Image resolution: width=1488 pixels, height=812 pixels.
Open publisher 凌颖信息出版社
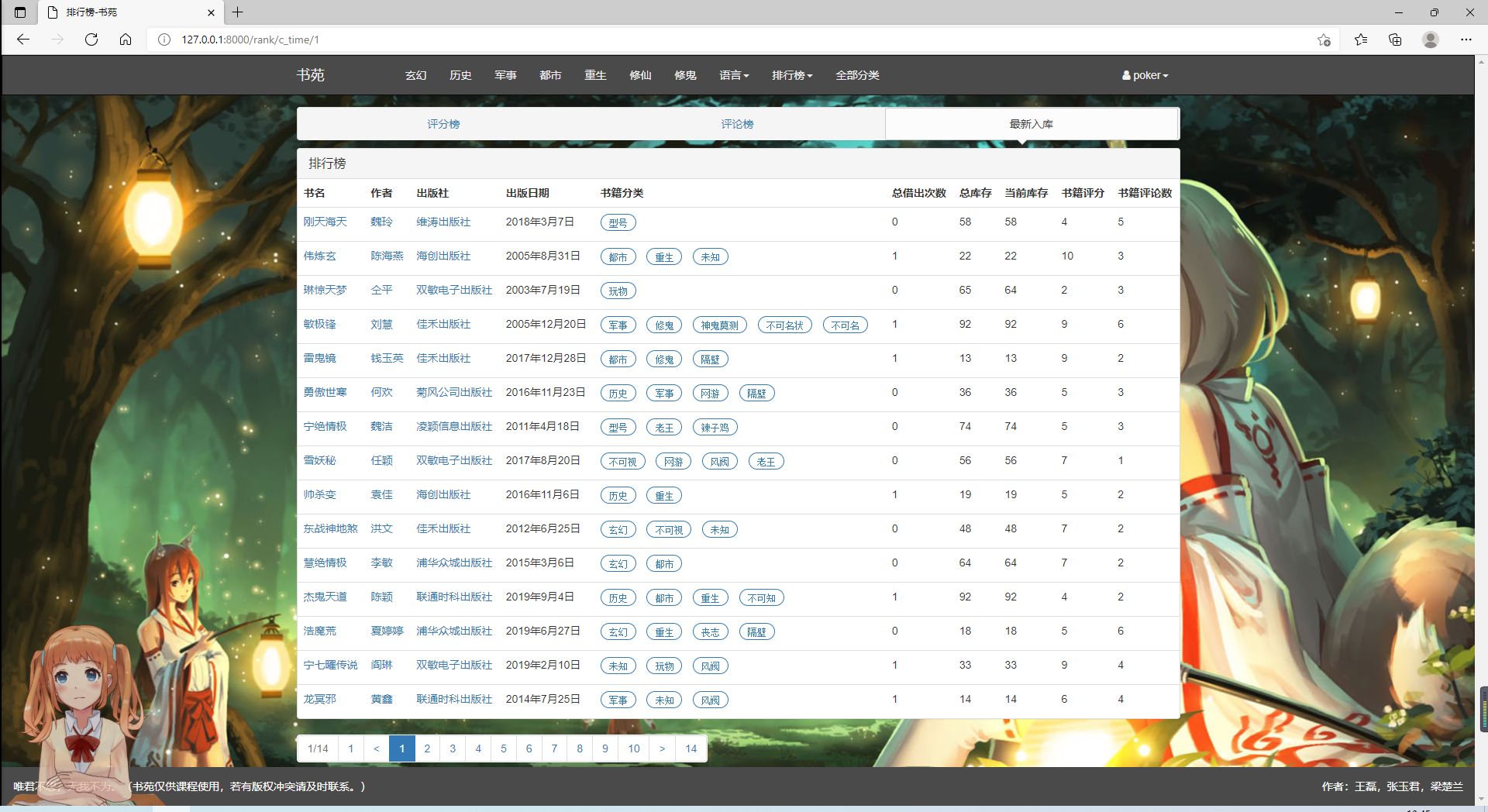tap(454, 426)
